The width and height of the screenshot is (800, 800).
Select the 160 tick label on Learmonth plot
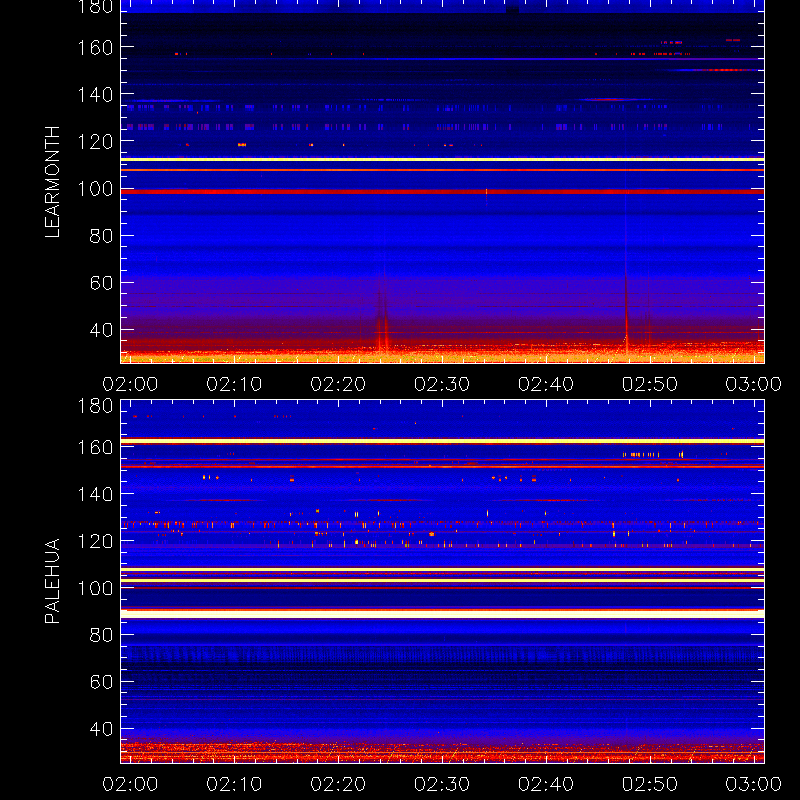click(x=95, y=48)
